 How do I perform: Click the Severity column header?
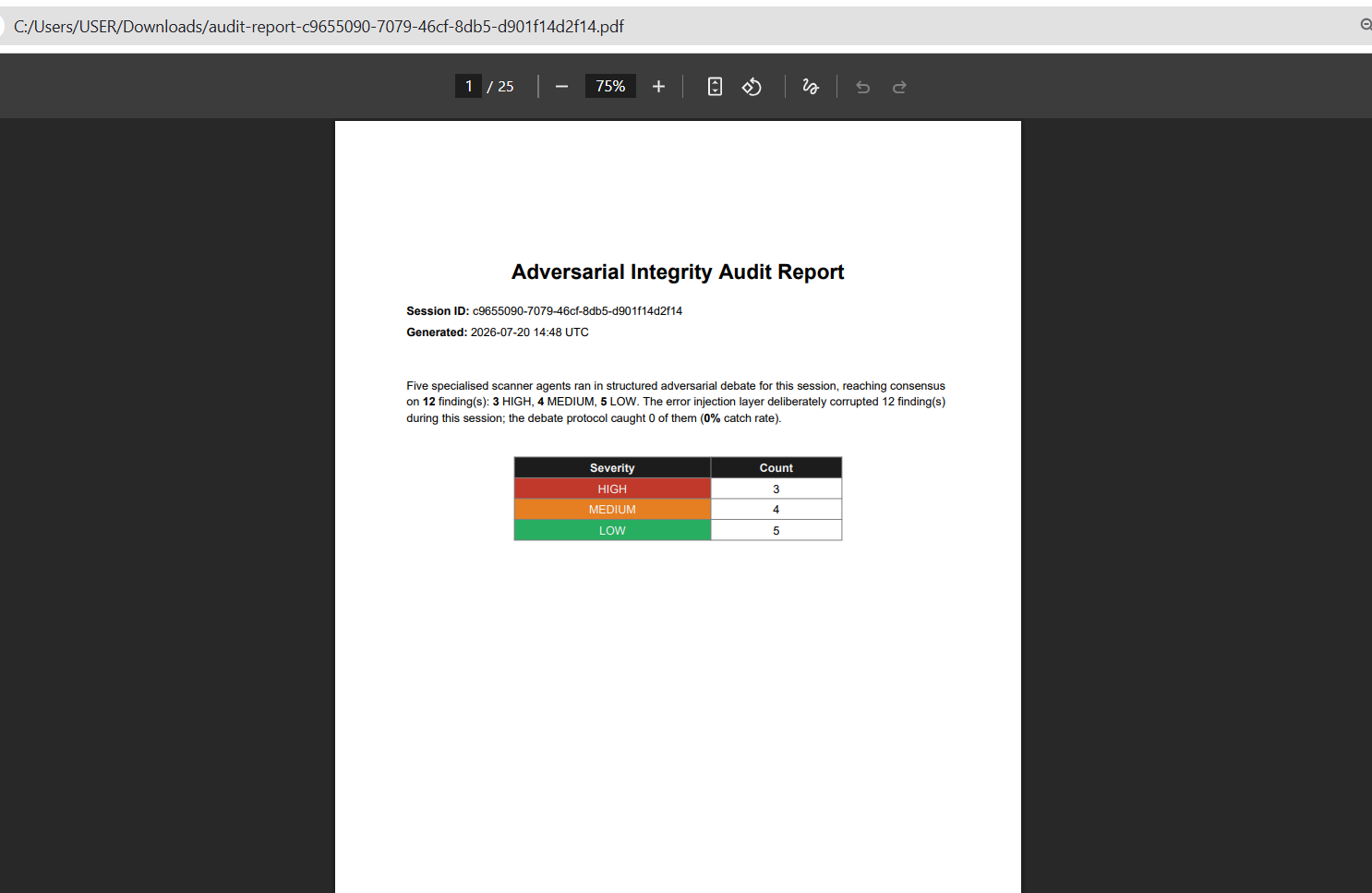[x=612, y=468]
